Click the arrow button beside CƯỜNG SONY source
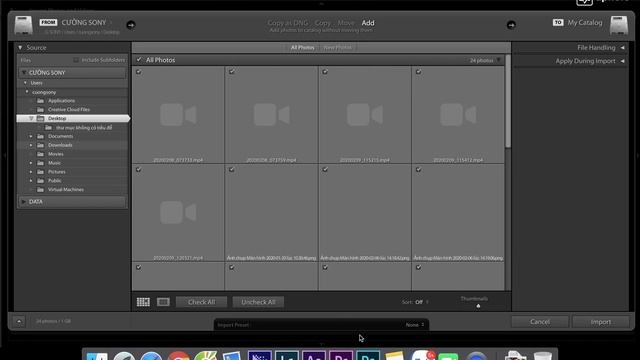 pos(131,25)
